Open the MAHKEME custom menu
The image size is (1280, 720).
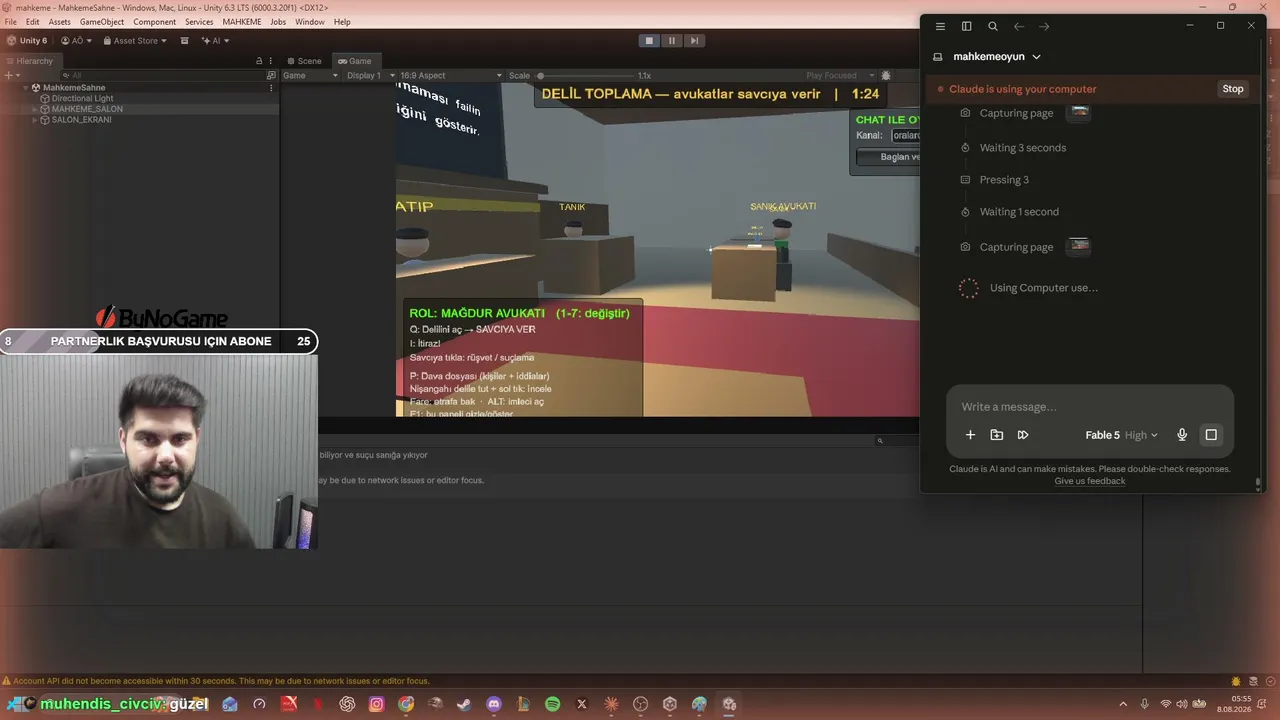point(242,22)
